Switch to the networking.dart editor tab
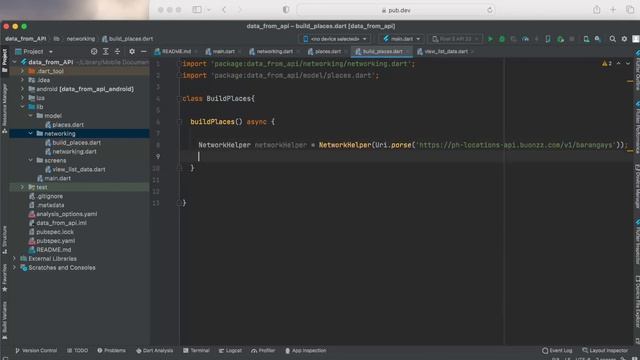This screenshot has width=640, height=360. tap(274, 51)
